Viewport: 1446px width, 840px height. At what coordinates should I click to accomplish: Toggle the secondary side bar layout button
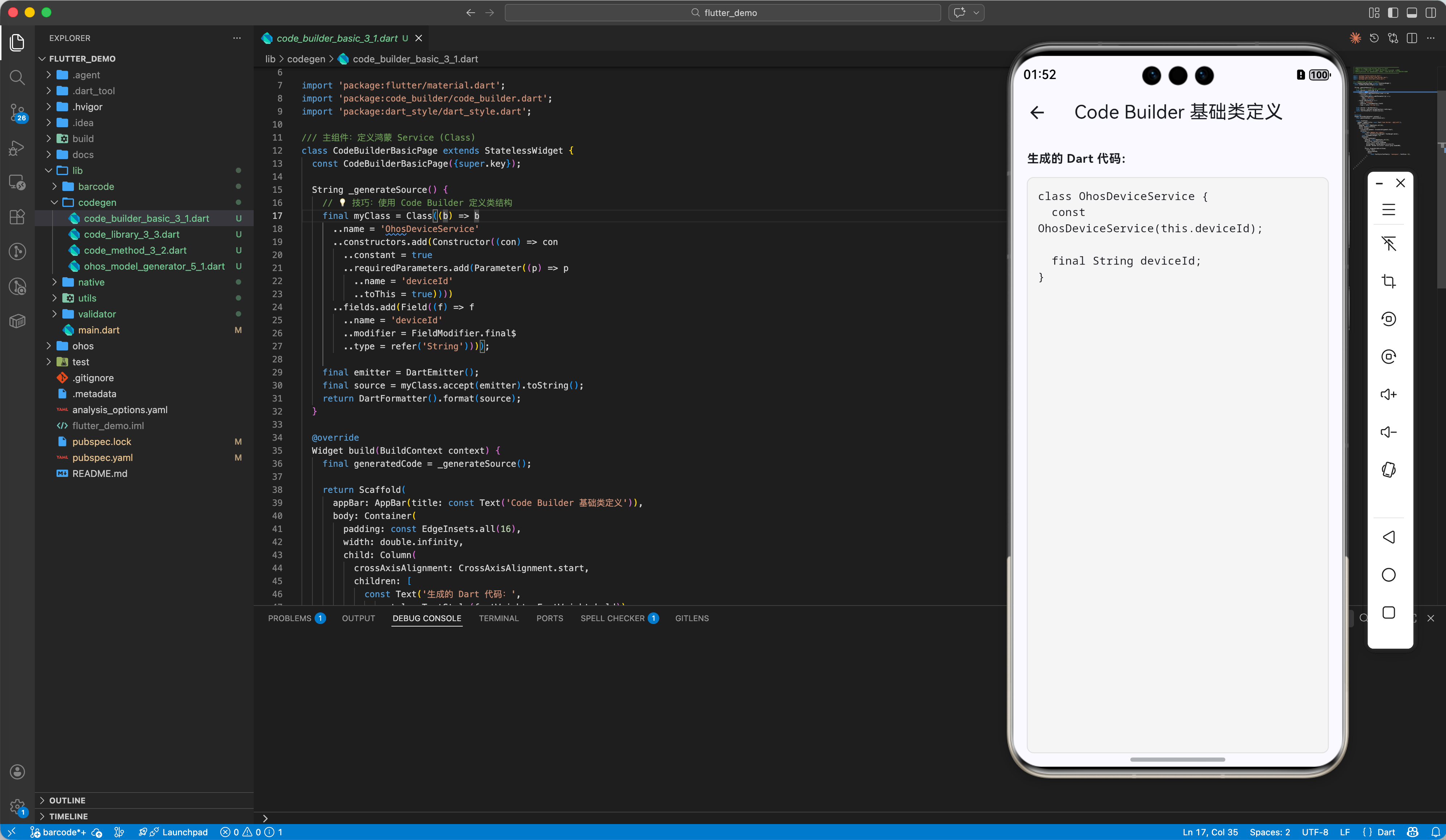tap(1430, 13)
